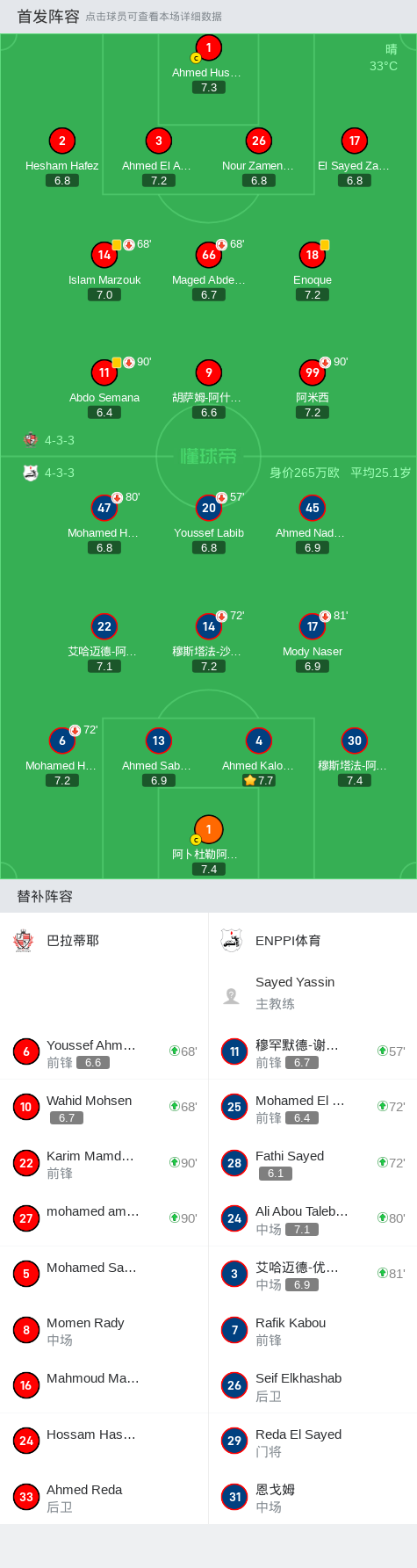Open number 9 red striker badge
The image size is (417, 1568).
(208, 372)
